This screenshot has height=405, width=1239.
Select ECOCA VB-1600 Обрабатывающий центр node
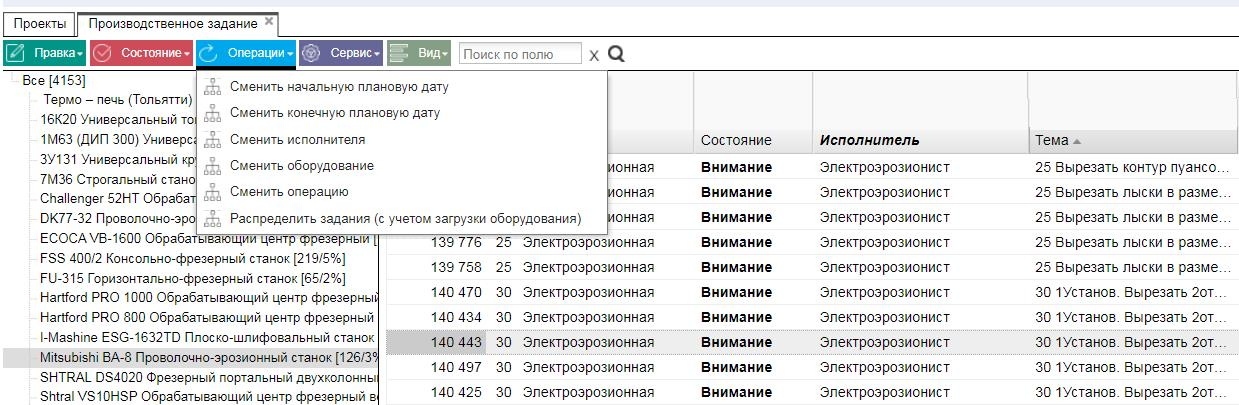tap(209, 238)
